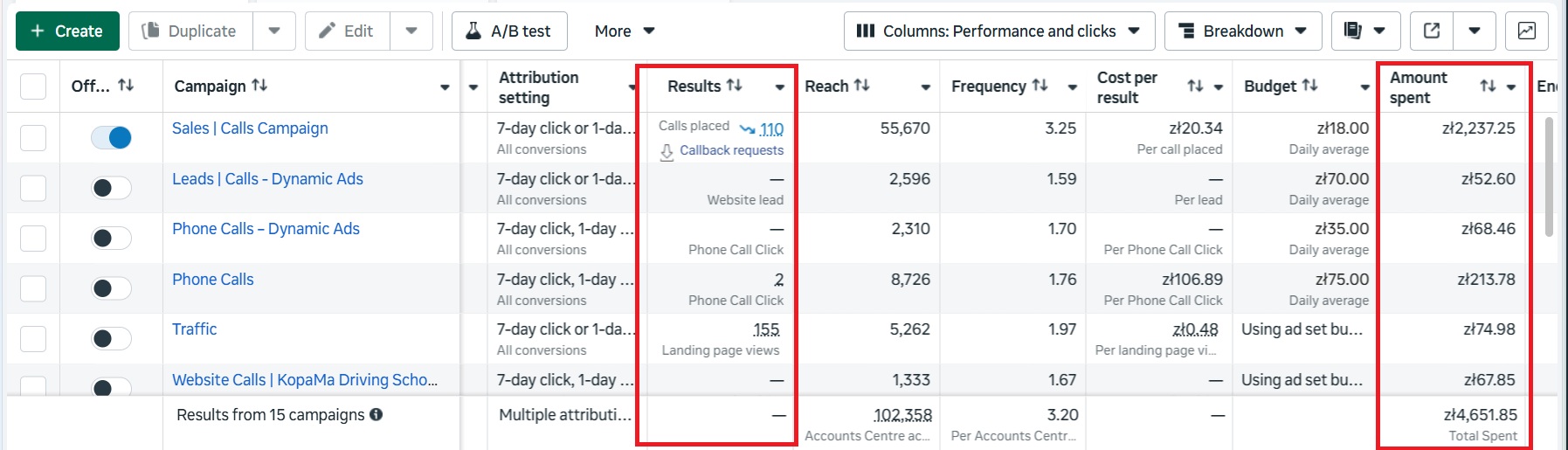
Task: Sort campaigns by Amount spent arrows
Action: (x=1488, y=86)
